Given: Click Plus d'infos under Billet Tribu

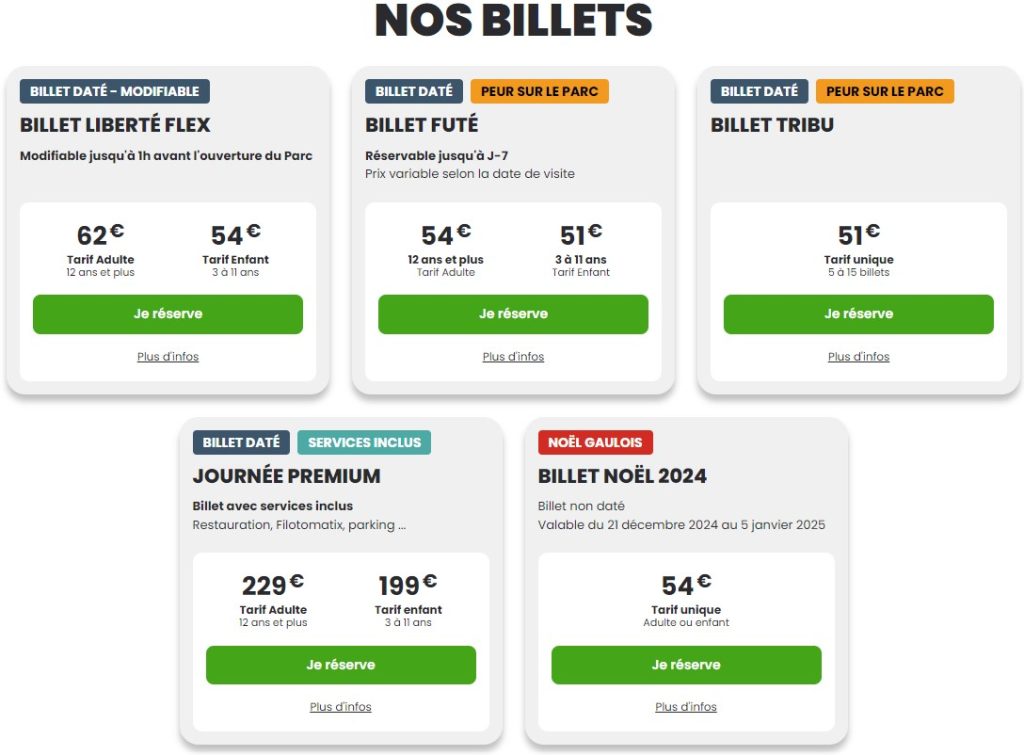Looking at the screenshot, I should coord(858,356).
